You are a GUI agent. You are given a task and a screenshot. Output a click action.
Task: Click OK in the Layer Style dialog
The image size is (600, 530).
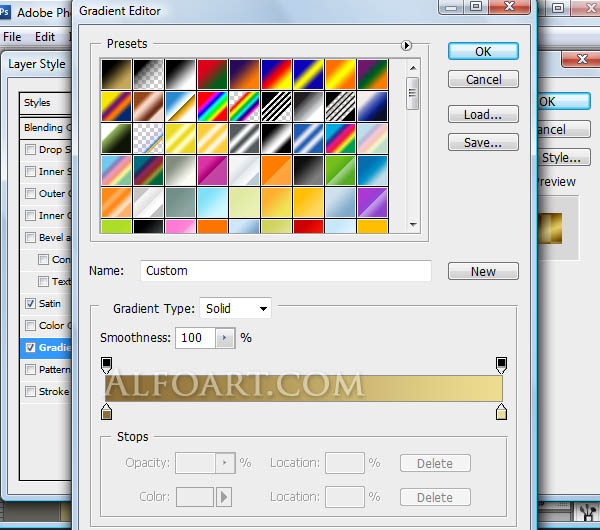coord(563,102)
